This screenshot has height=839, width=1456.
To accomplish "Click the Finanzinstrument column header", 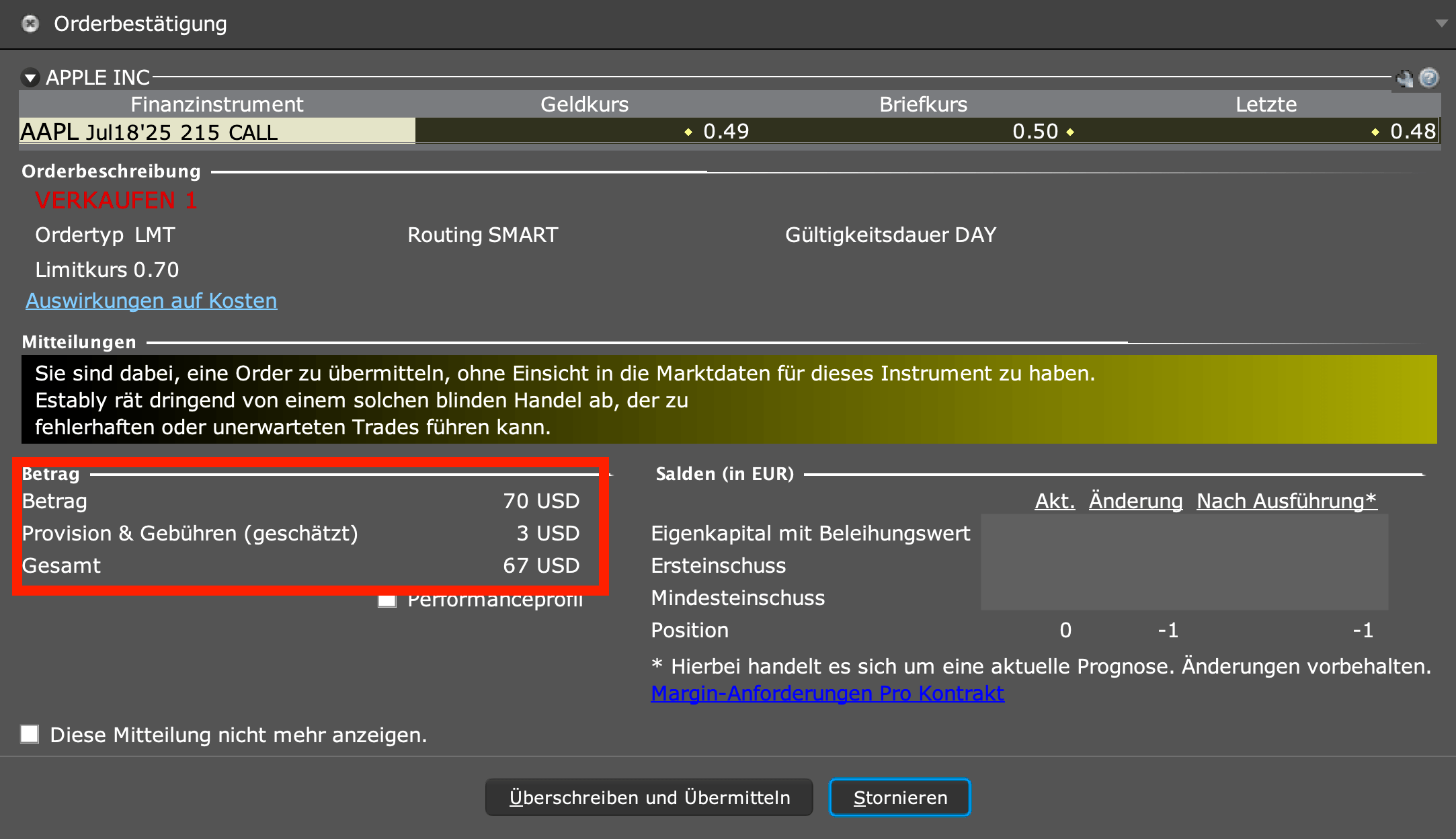I will [x=216, y=104].
